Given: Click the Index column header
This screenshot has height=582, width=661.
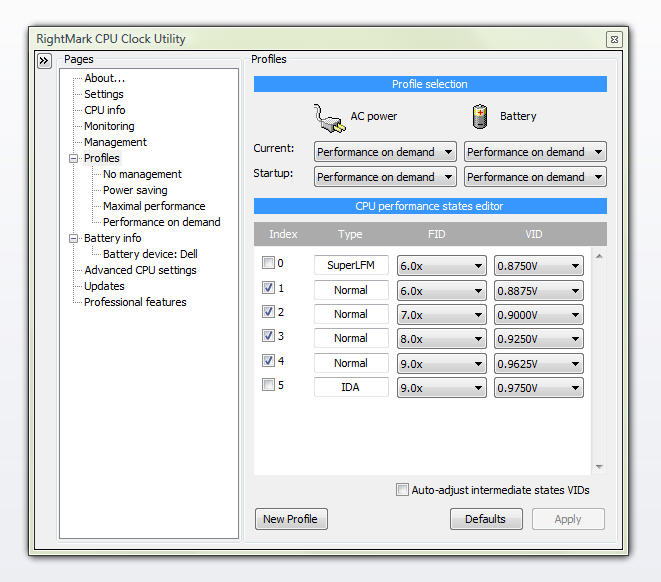Looking at the screenshot, I should [283, 234].
